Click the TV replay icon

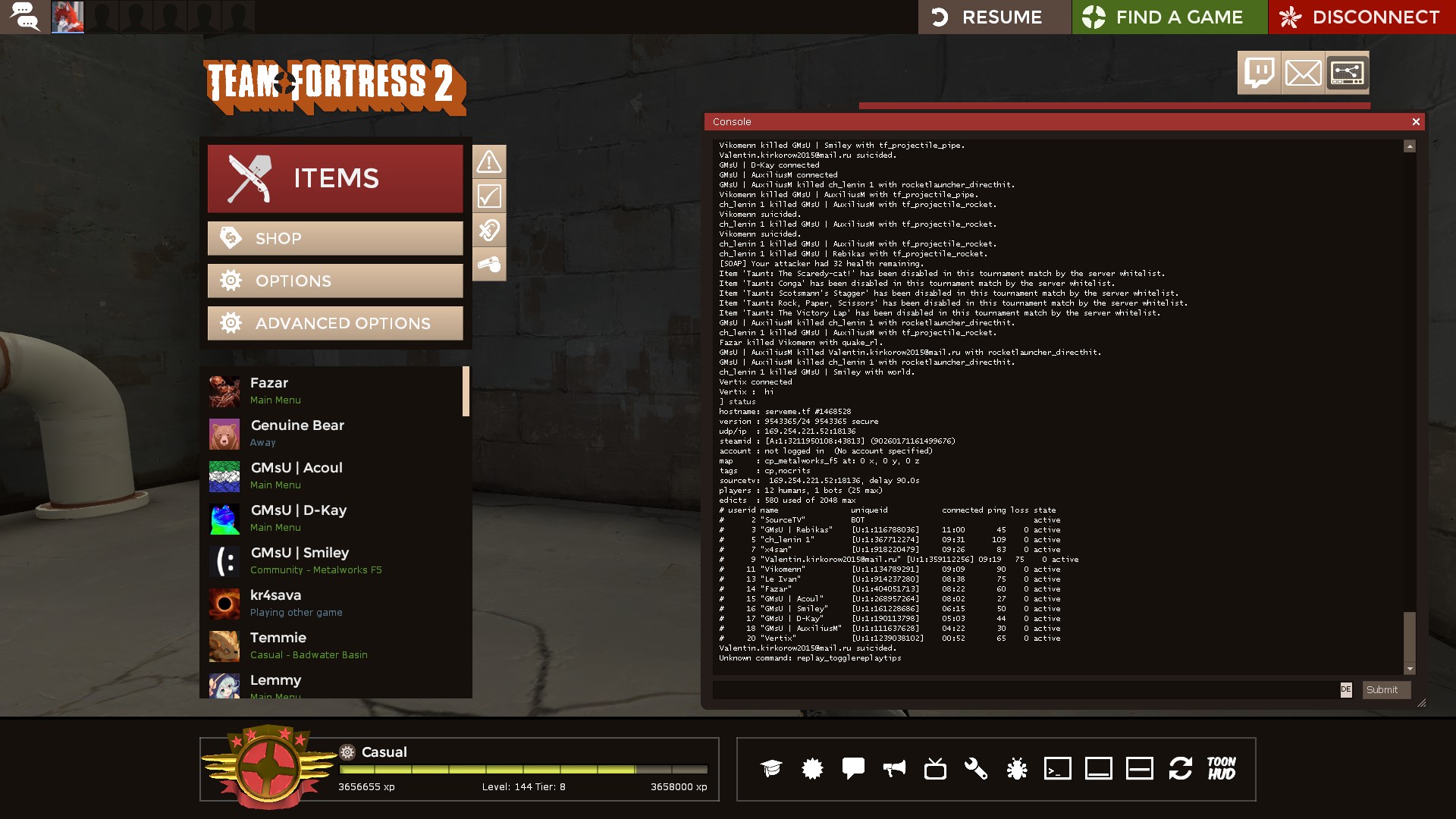point(935,769)
